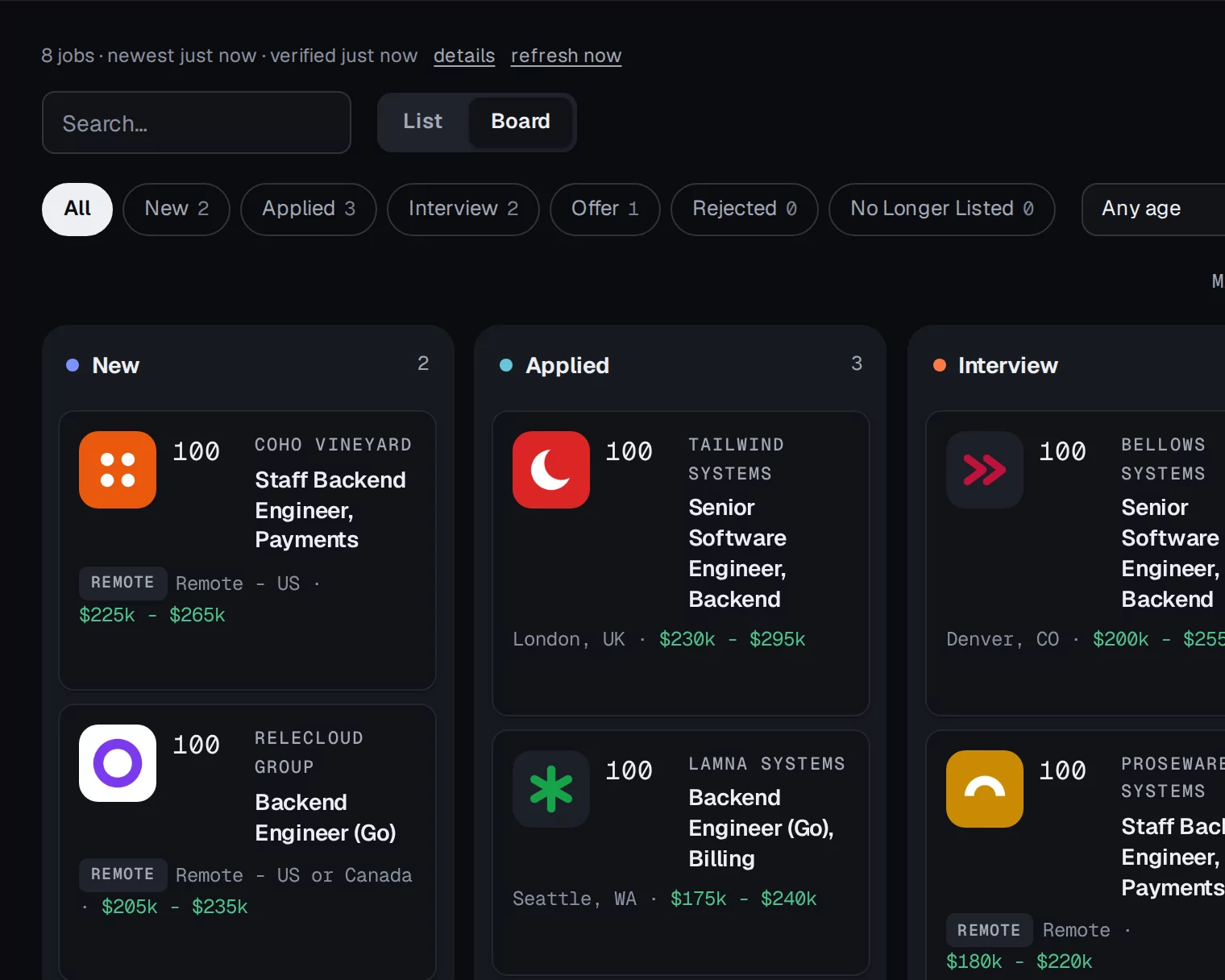Click the London, UK location text
Screen dimensions: 1225x980
(569, 639)
